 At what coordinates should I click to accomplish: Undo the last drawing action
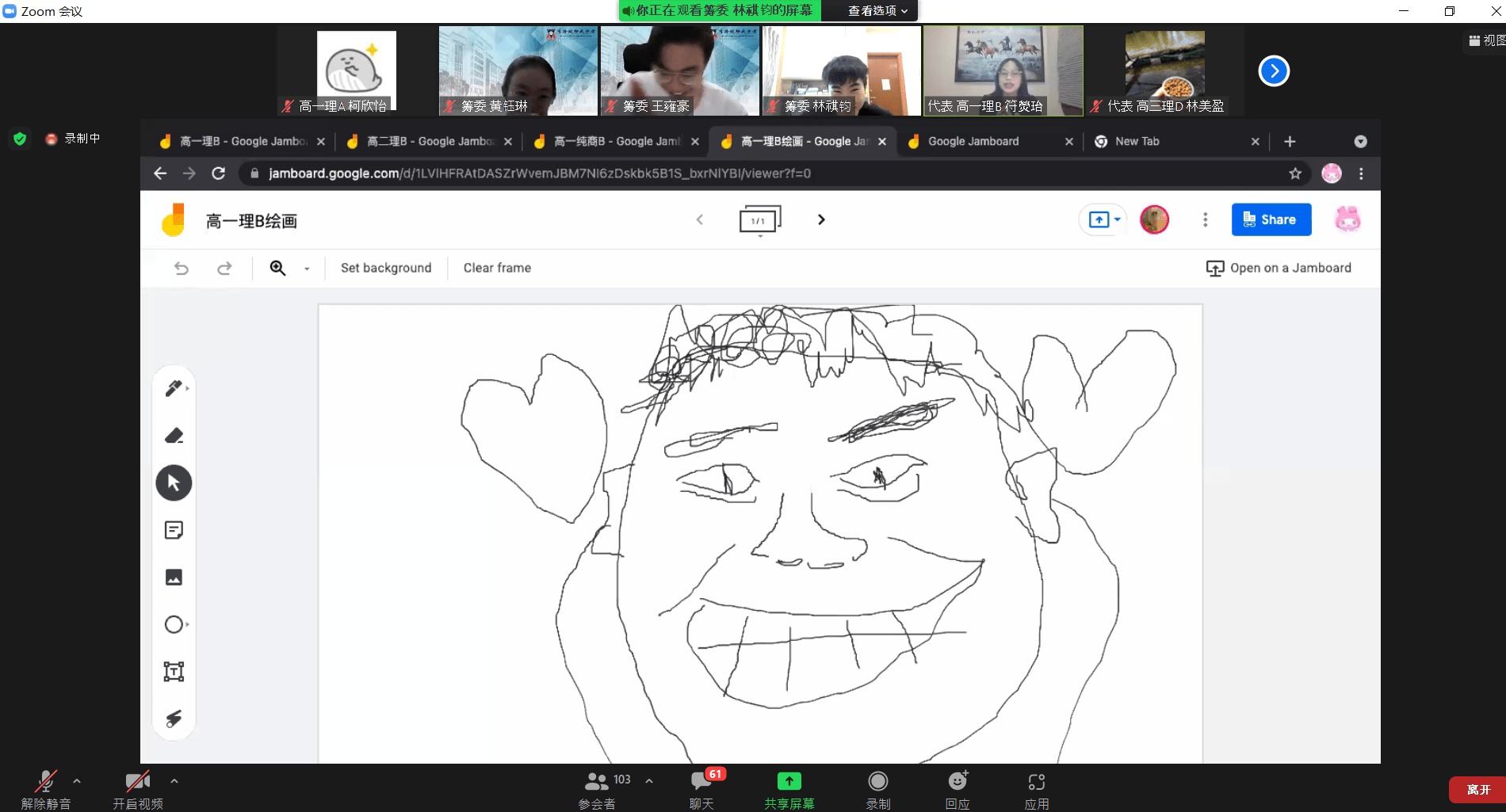[182, 268]
